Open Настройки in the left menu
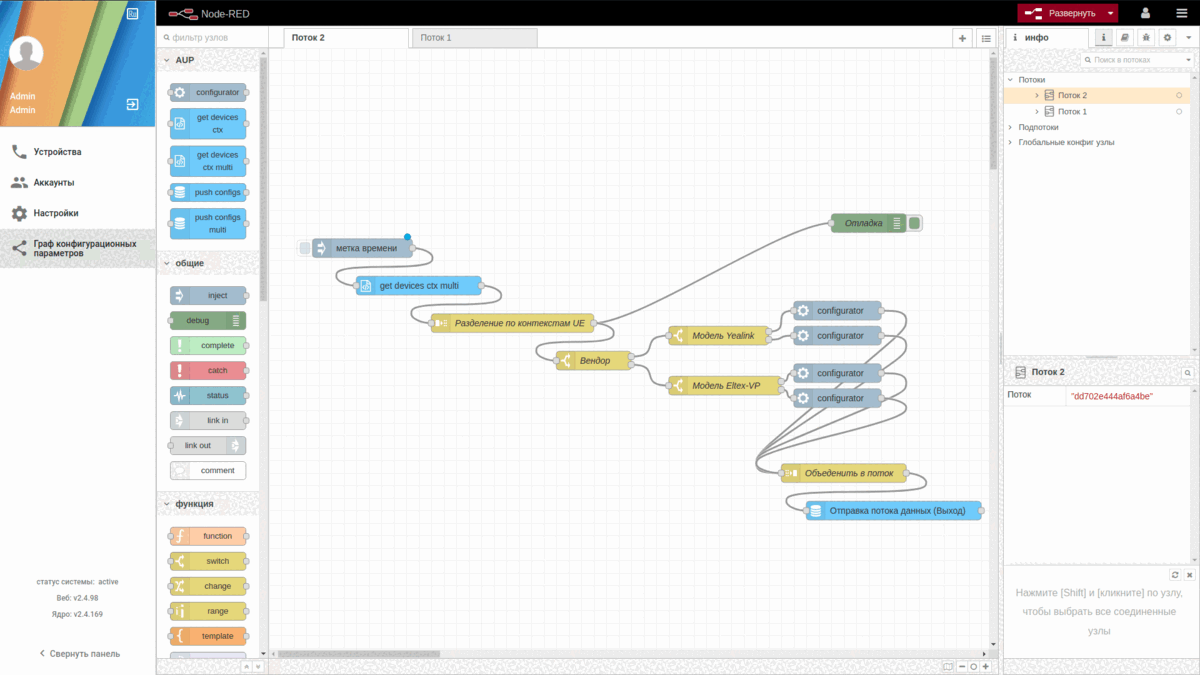The height and width of the screenshot is (675, 1200). tap(77, 213)
